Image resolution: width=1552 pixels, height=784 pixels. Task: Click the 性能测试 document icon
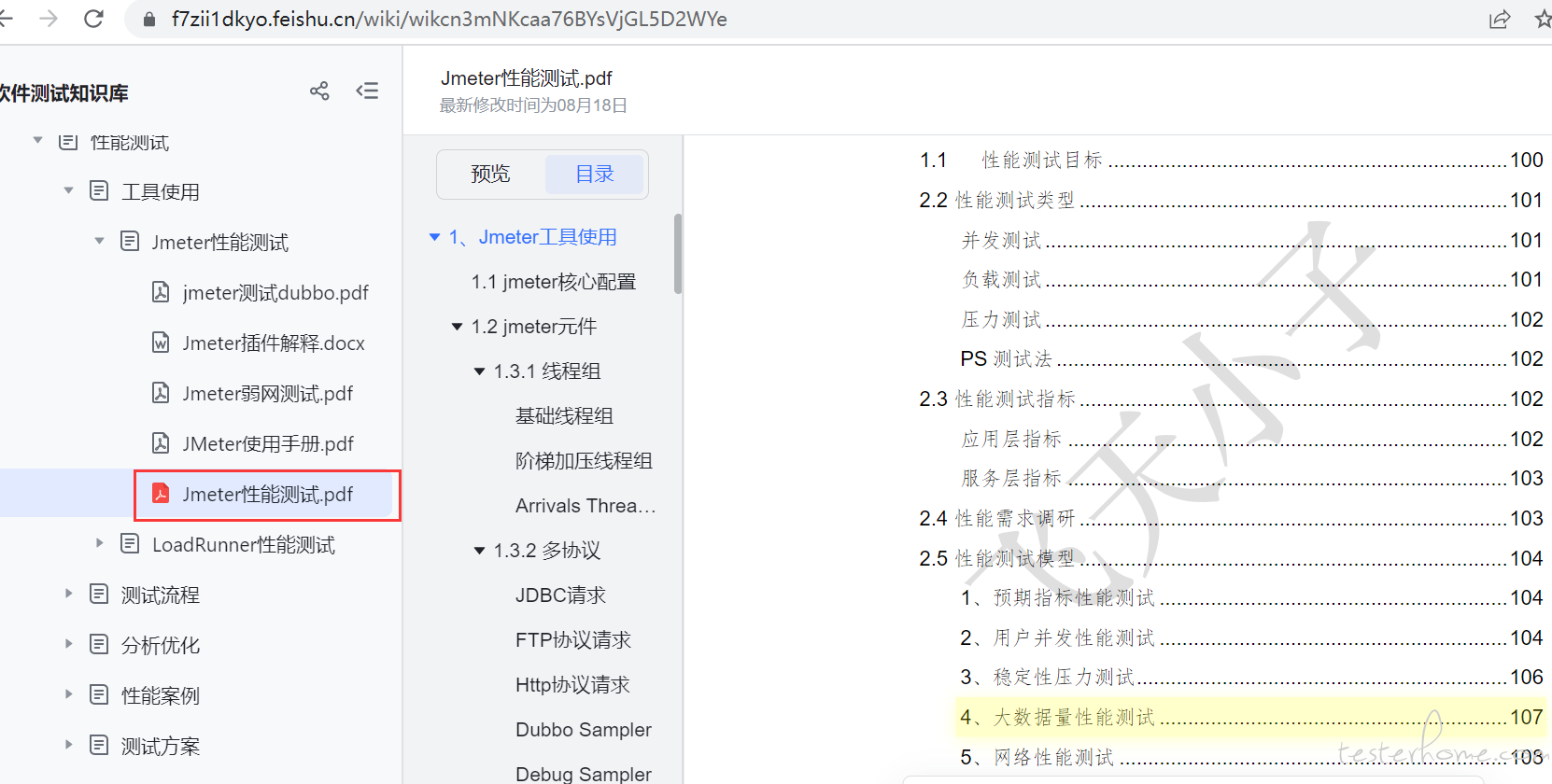(68, 142)
